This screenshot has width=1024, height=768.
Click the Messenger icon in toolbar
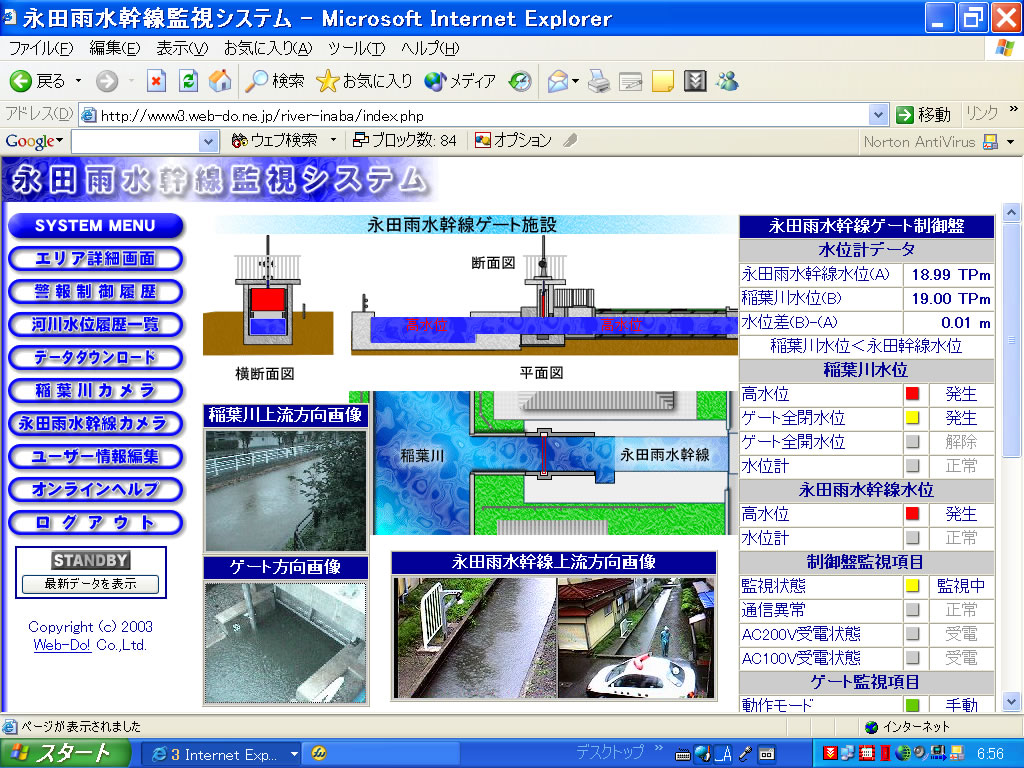tap(727, 81)
